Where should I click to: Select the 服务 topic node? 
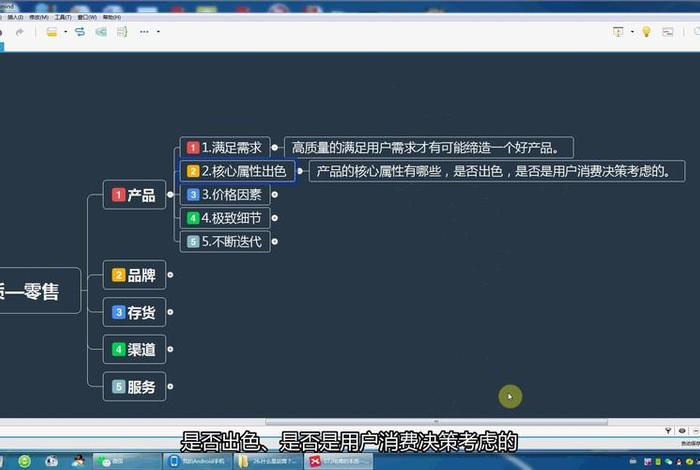point(134,387)
